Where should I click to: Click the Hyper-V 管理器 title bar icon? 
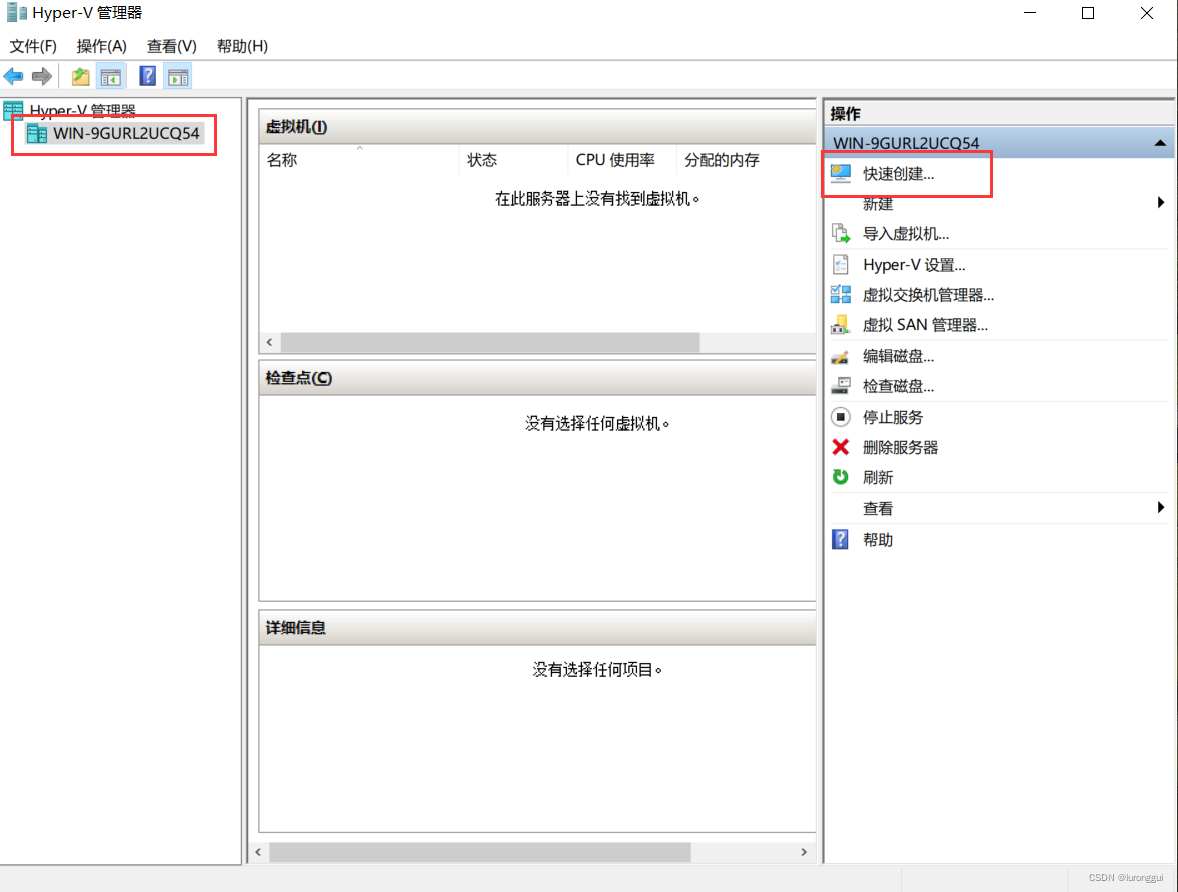(x=17, y=13)
